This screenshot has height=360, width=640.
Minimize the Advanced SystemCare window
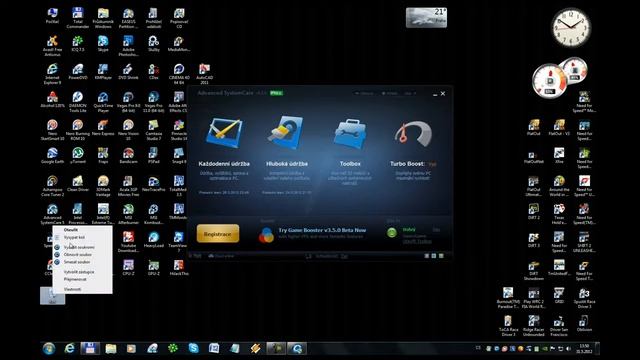coord(435,94)
